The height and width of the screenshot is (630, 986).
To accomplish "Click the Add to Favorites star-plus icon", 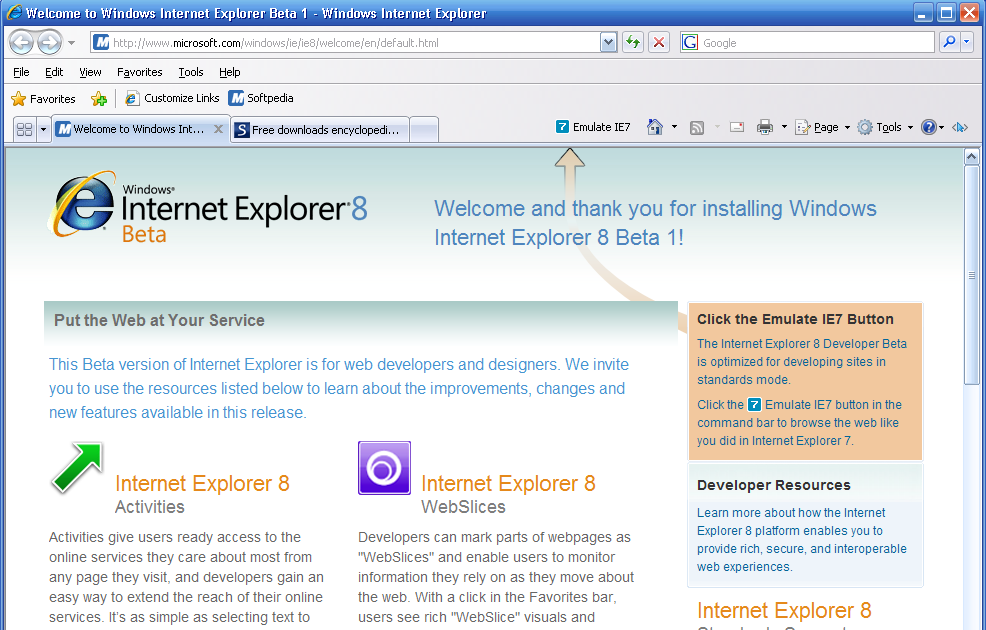I will (x=99, y=99).
